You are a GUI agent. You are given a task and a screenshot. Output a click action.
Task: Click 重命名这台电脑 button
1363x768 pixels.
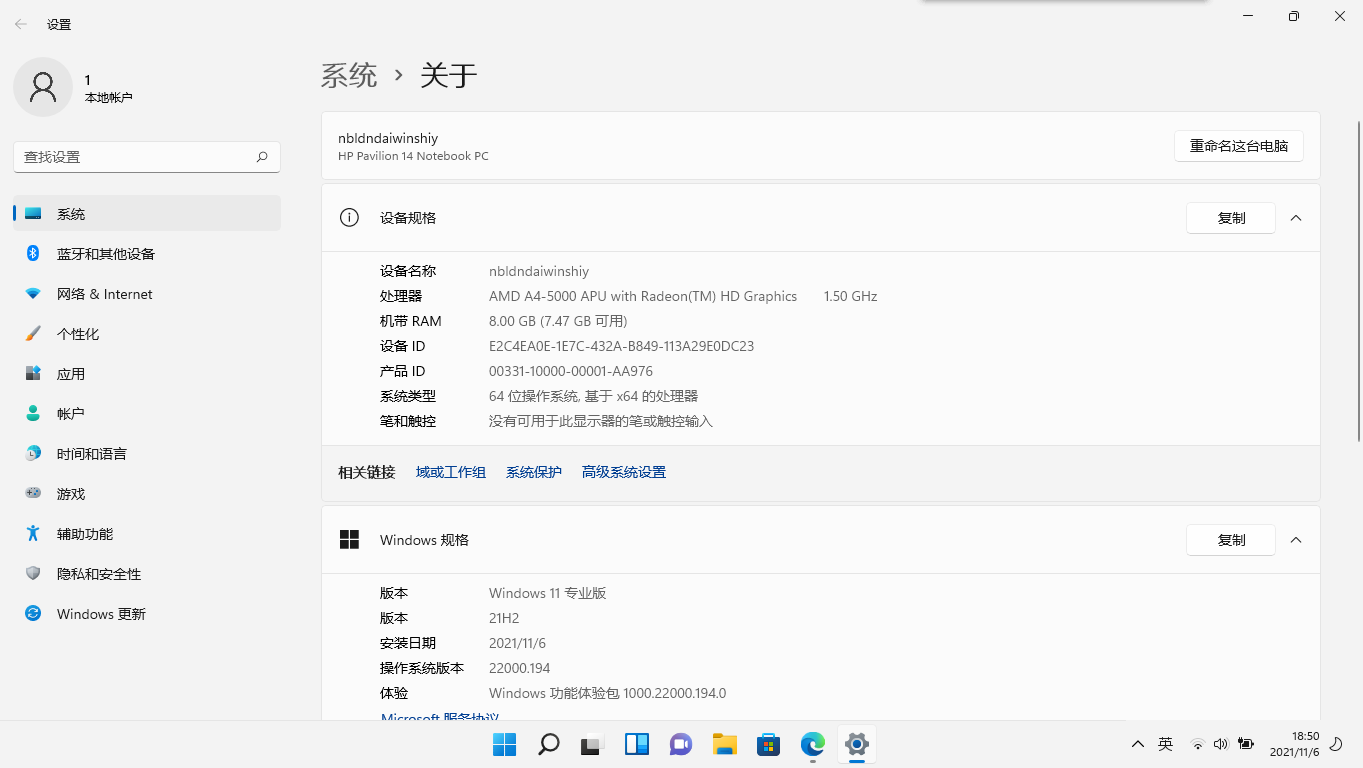(x=1239, y=146)
